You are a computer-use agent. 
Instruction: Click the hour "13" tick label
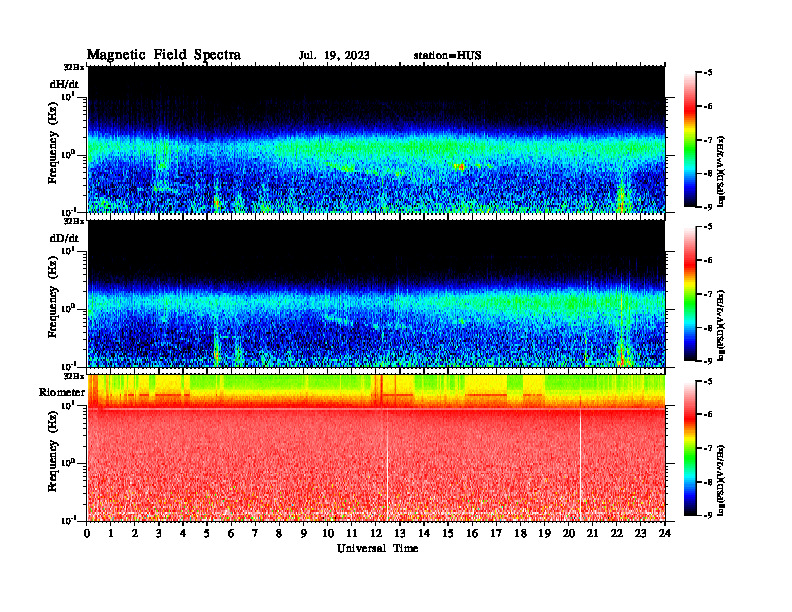400,533
